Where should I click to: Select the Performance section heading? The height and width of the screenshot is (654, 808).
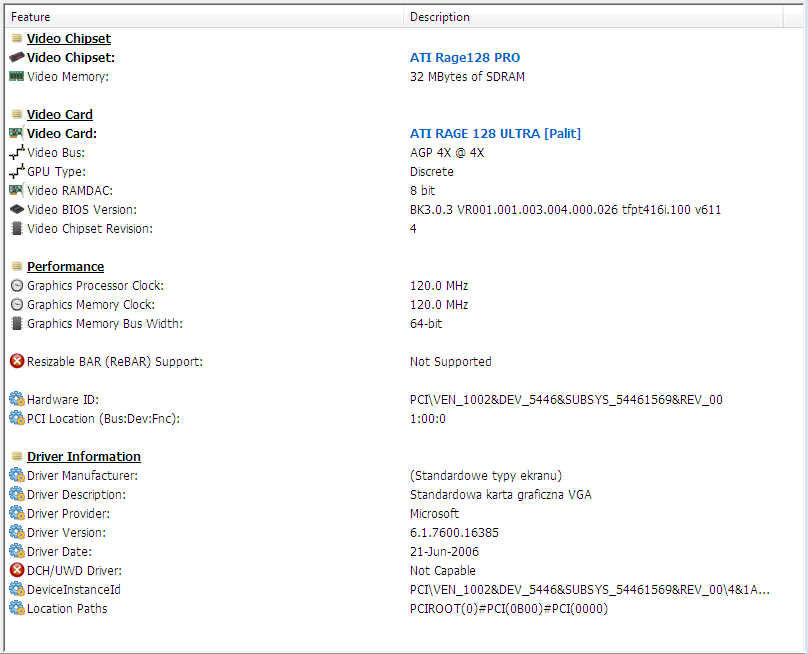[x=65, y=267]
